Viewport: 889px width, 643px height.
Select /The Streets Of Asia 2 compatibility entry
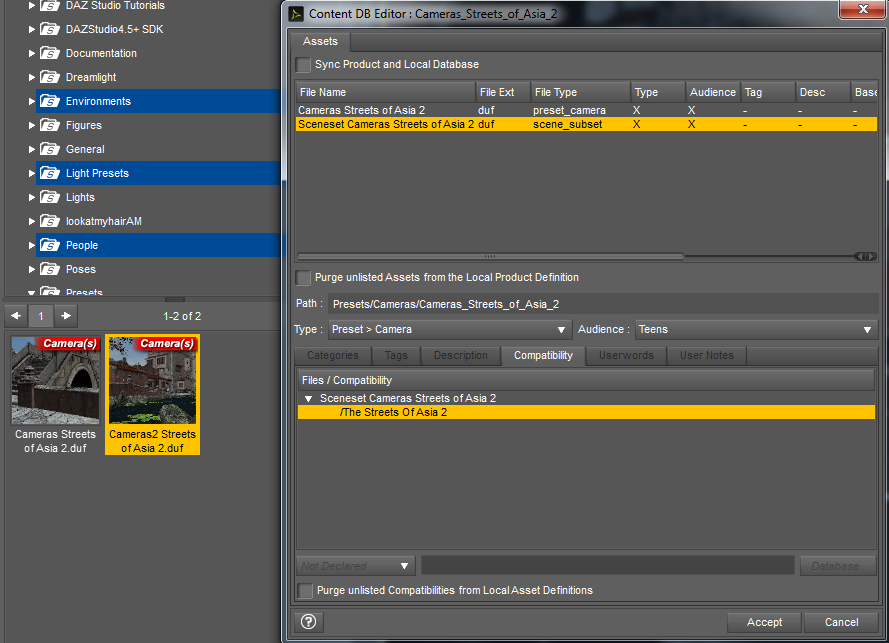[586, 412]
